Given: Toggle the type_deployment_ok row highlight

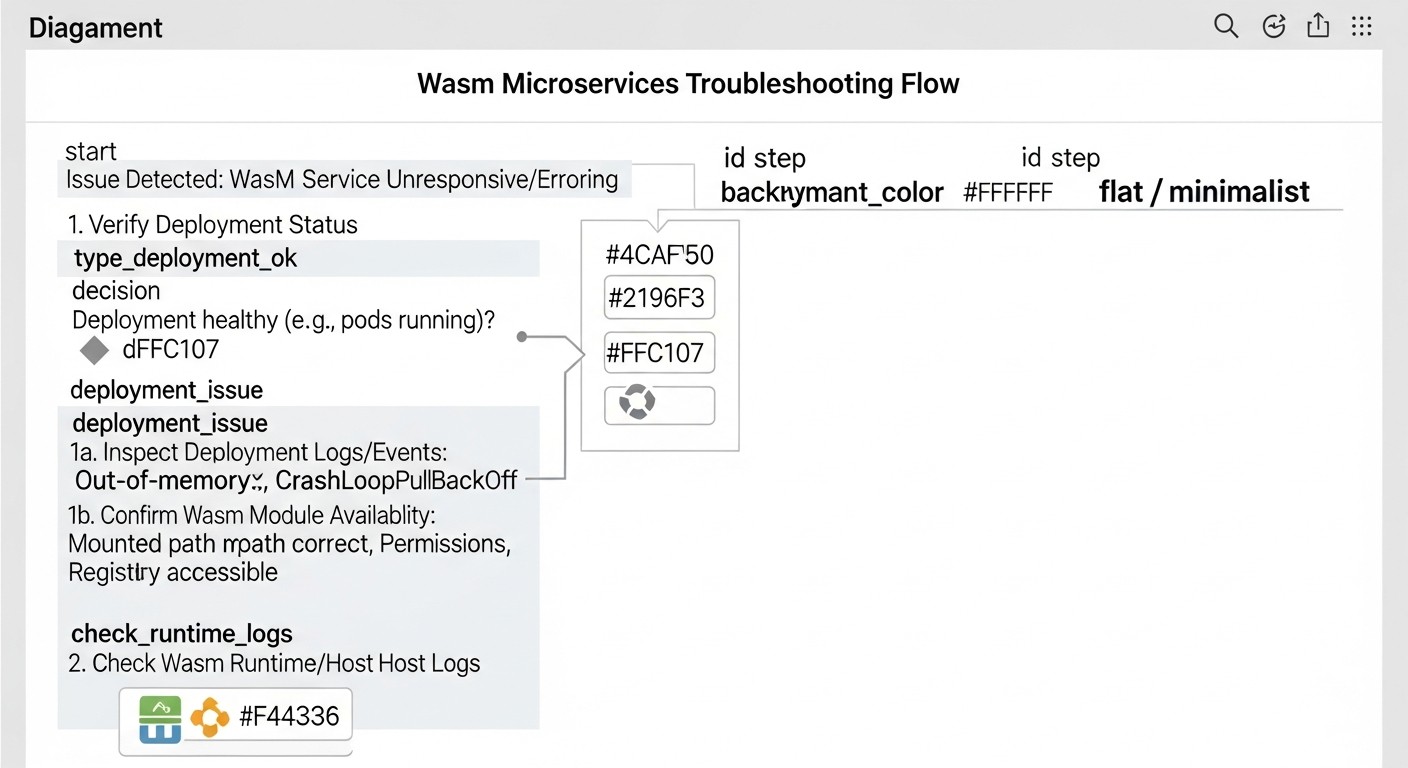Looking at the screenshot, I should coord(186,258).
